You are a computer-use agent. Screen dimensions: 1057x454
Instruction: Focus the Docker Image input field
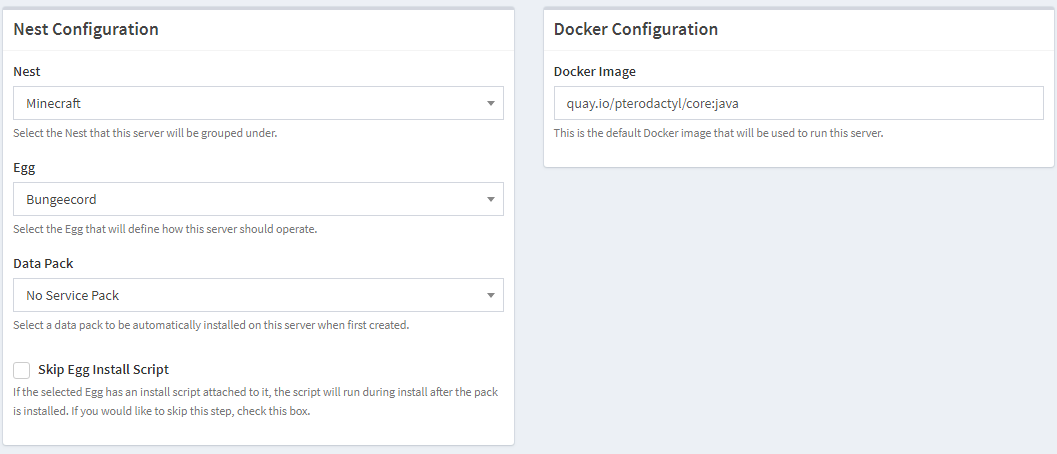pos(798,103)
